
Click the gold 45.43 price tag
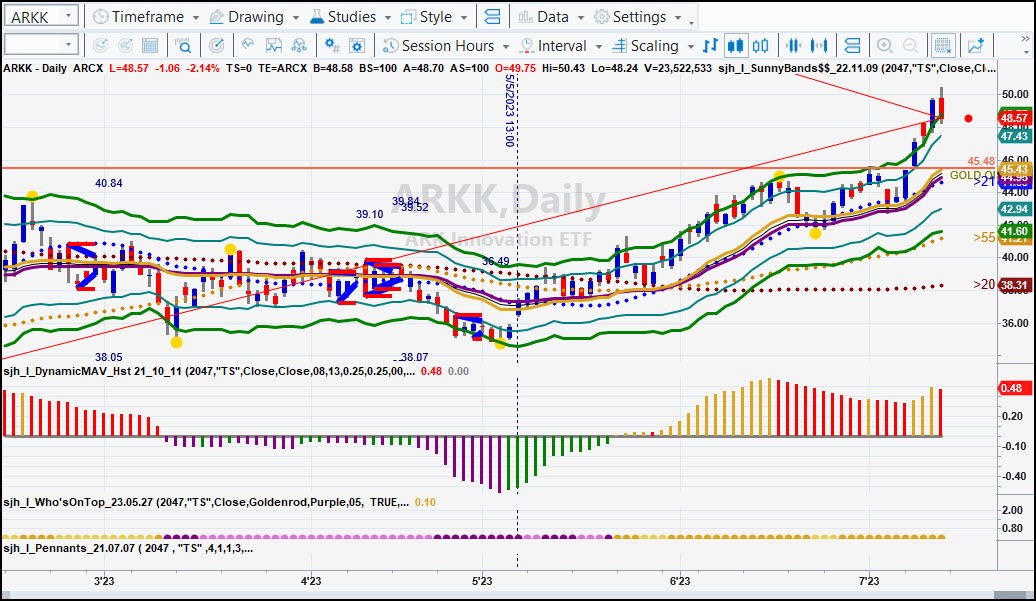pyautogui.click(x=1014, y=169)
